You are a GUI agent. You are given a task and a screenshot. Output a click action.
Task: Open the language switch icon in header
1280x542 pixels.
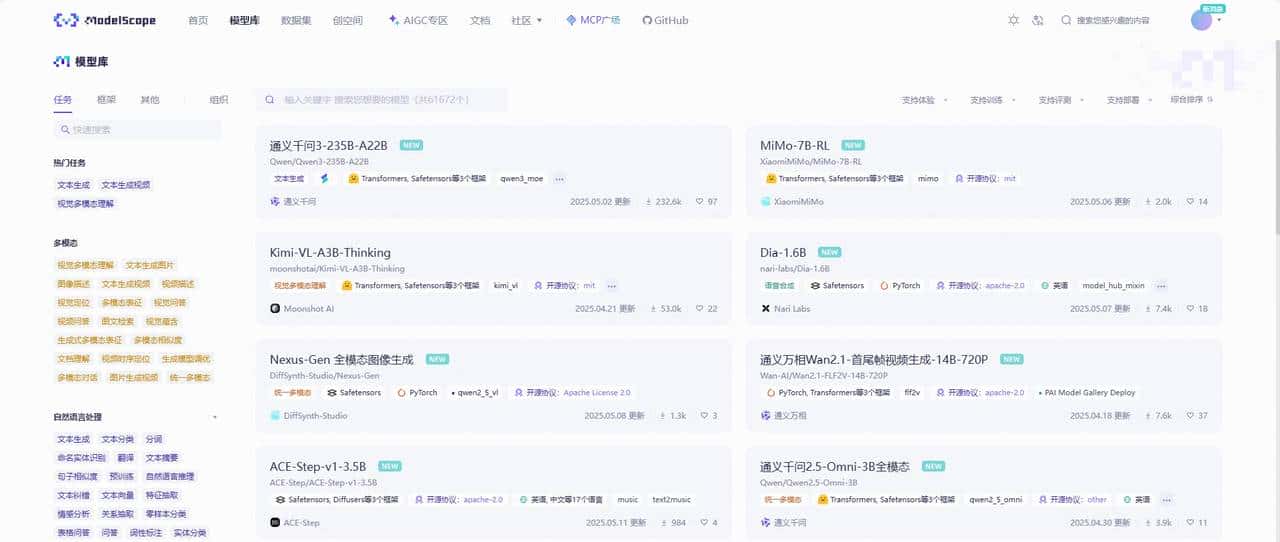point(1038,20)
